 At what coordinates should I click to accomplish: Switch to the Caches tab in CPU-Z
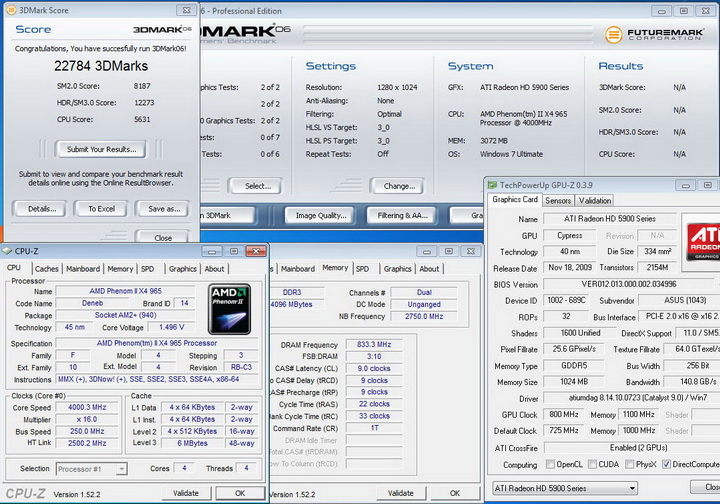(46, 269)
